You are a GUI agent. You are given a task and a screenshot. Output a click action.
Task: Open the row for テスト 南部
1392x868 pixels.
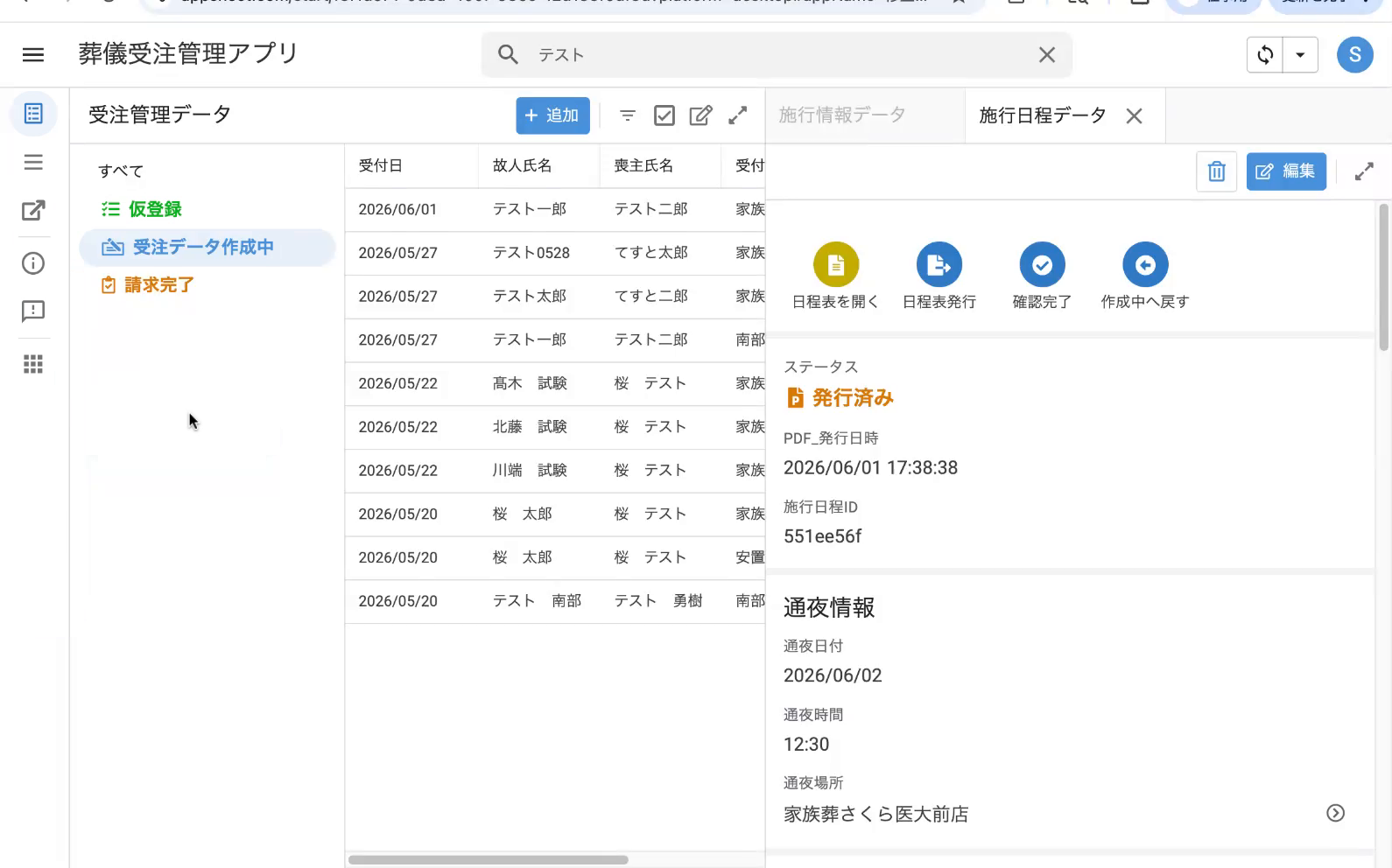555,601
